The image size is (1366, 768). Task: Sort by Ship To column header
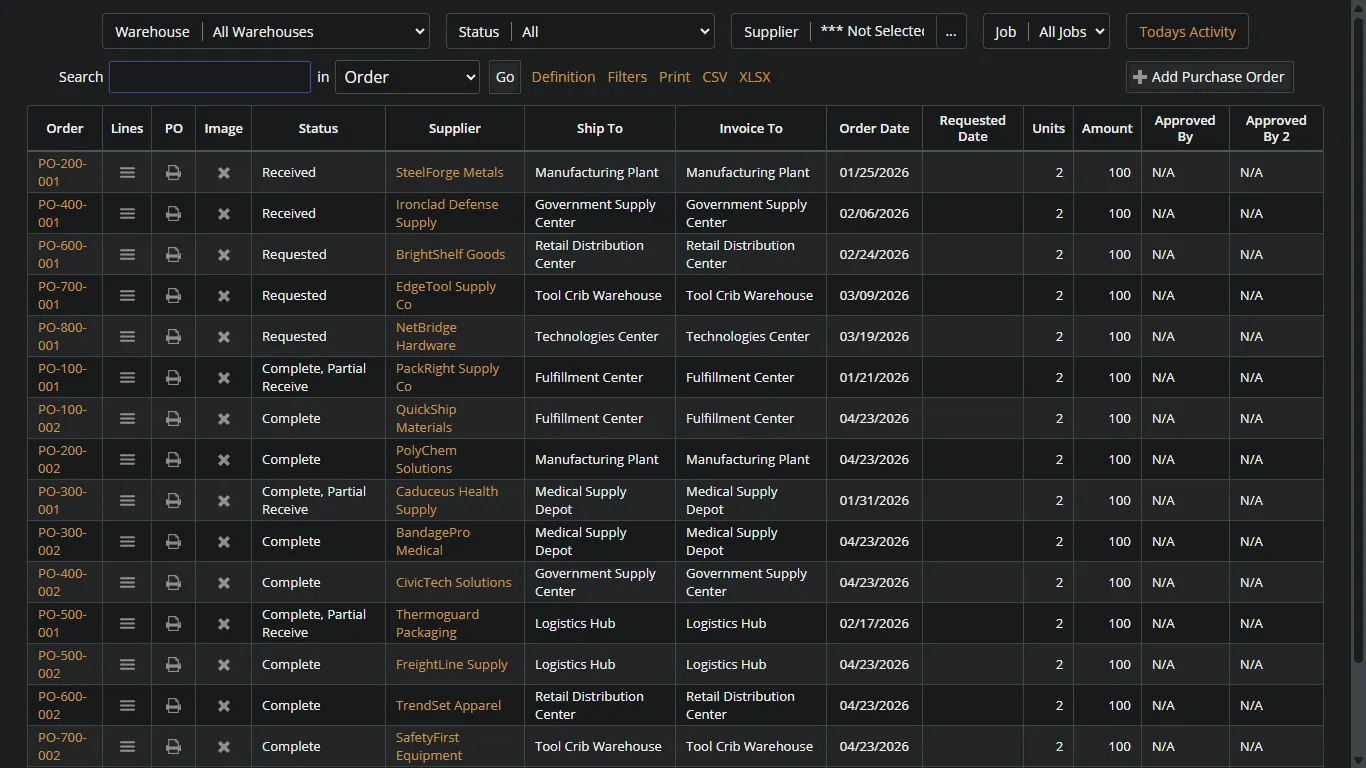(600, 128)
